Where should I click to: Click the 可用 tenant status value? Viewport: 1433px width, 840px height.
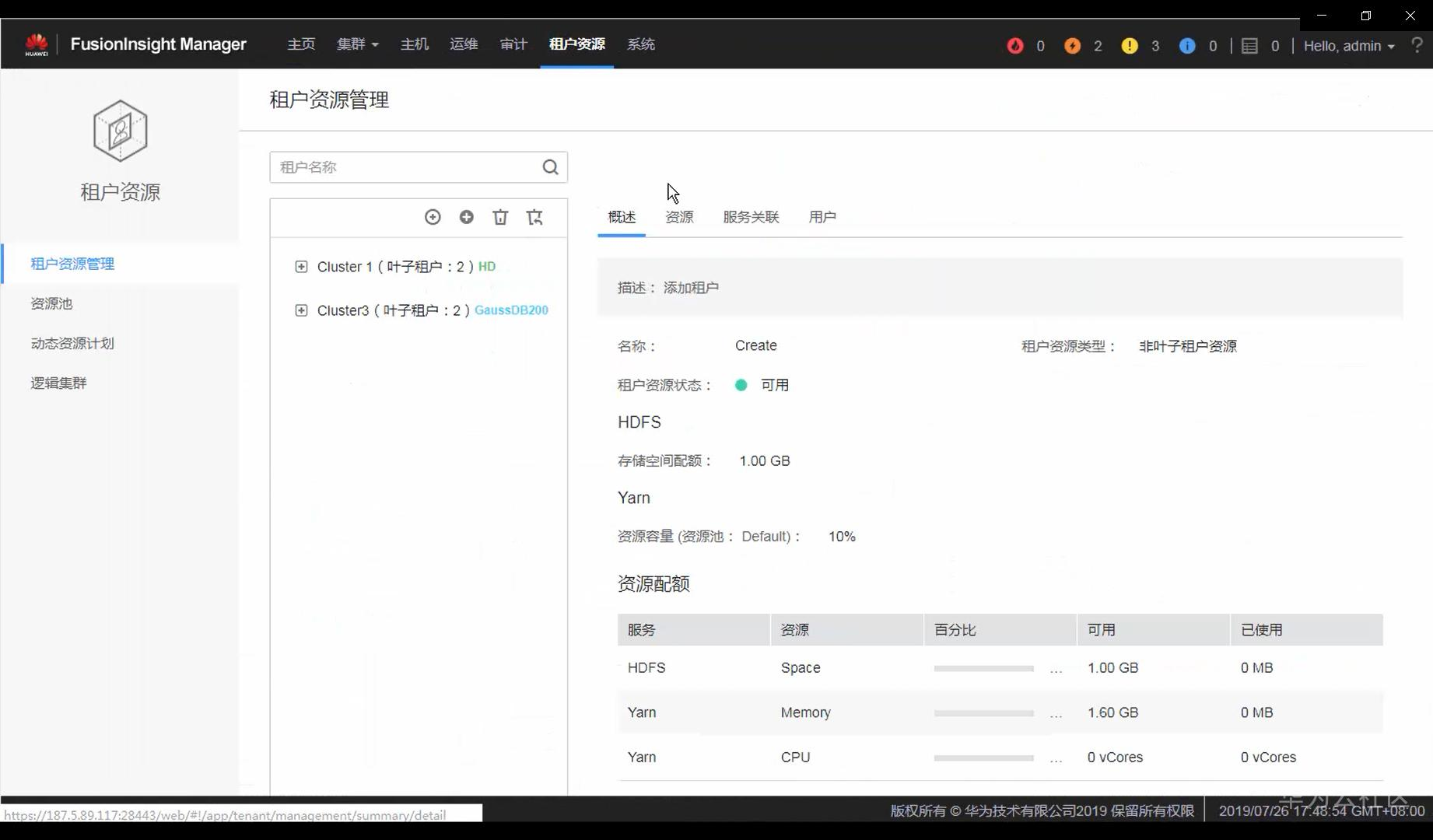click(775, 385)
